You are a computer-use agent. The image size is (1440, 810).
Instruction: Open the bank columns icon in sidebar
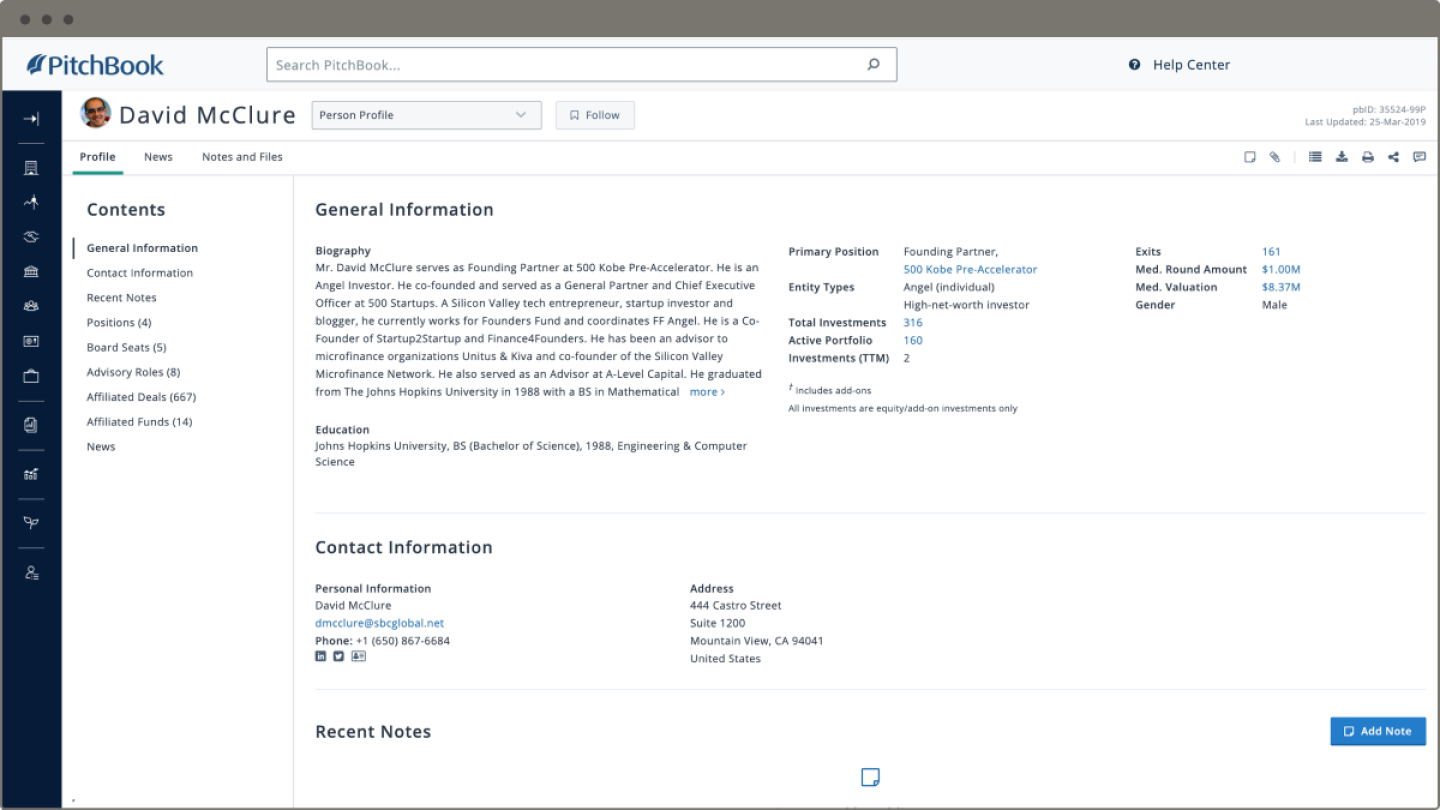[x=31, y=272]
